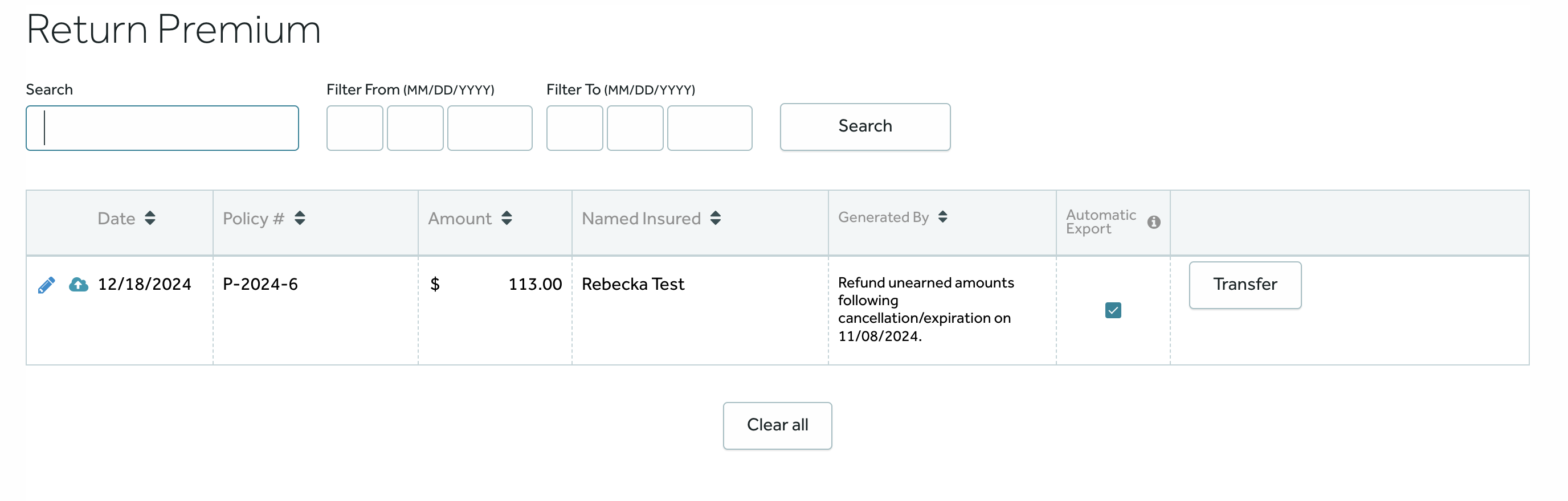Click the Filter From year box
Viewport: 1568px width, 501px height.
(489, 128)
